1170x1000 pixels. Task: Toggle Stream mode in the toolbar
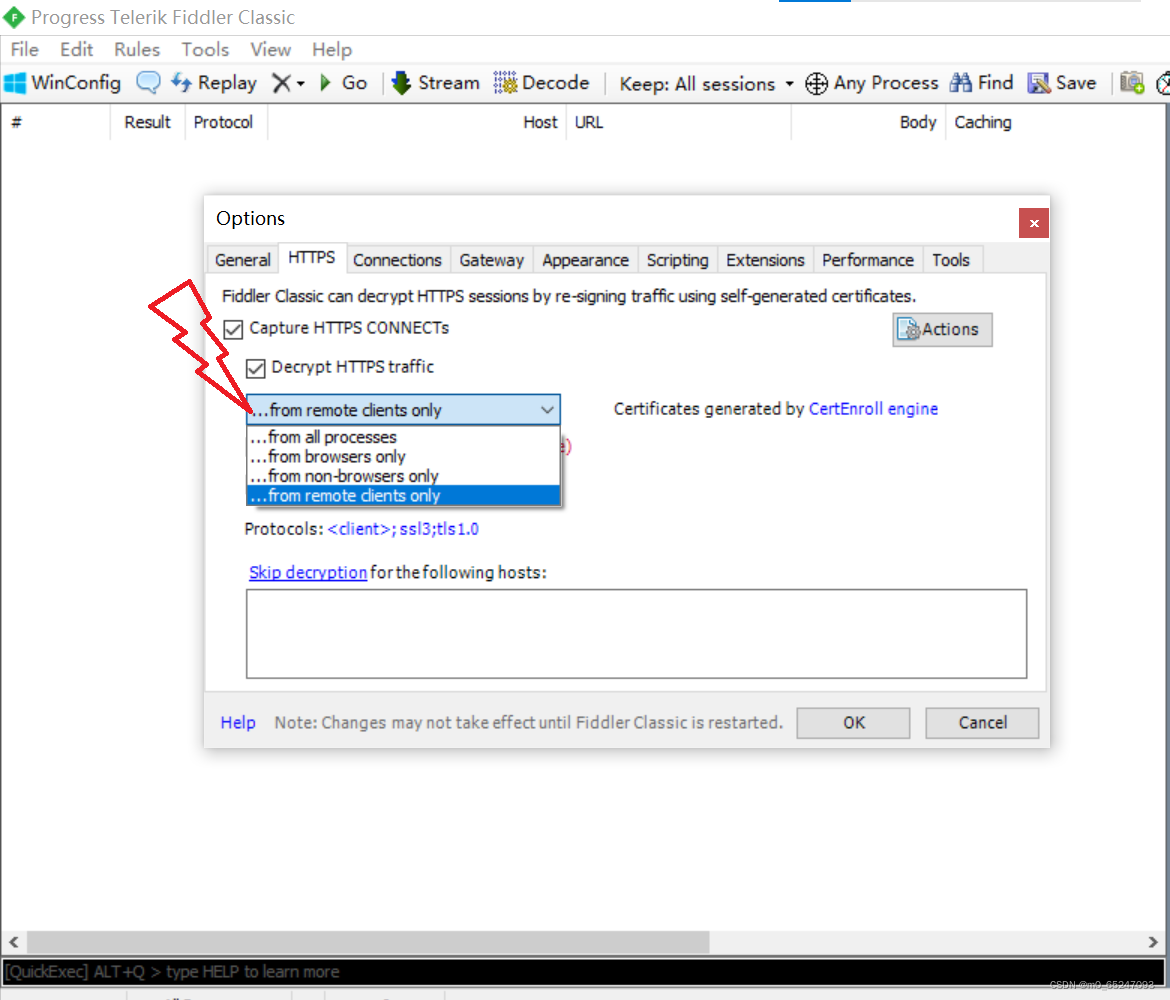[436, 83]
